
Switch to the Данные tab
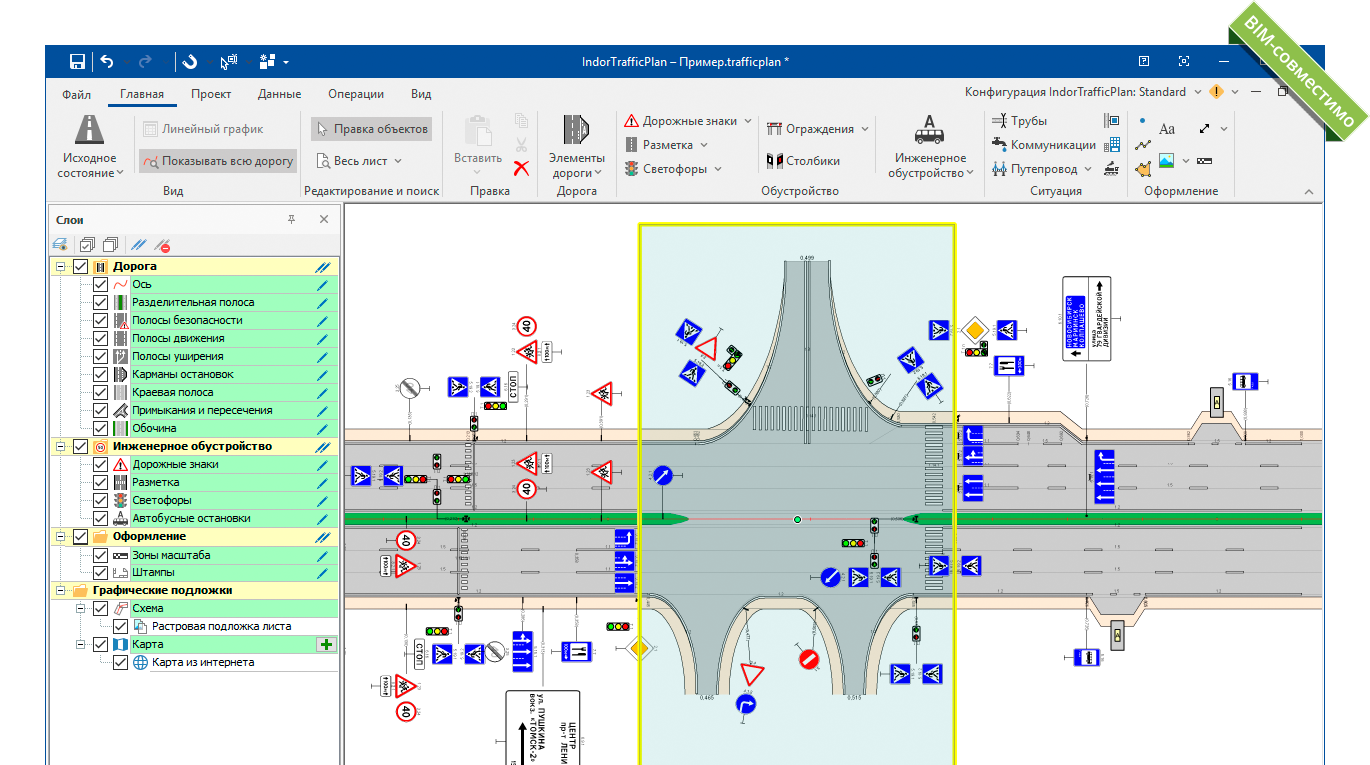(x=279, y=94)
